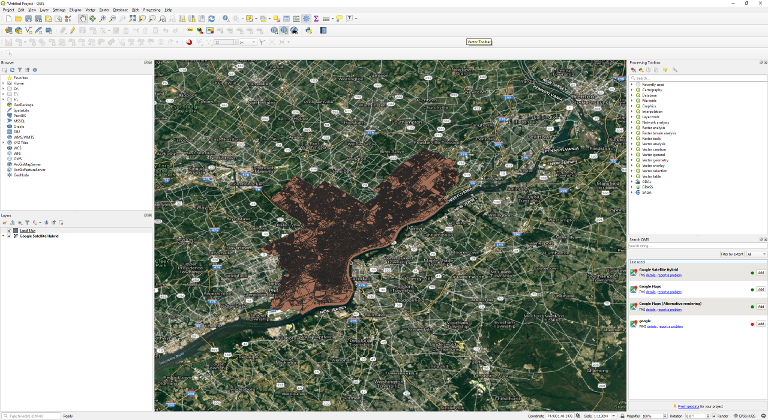Toggle visibility of Land Use layer

(9, 231)
